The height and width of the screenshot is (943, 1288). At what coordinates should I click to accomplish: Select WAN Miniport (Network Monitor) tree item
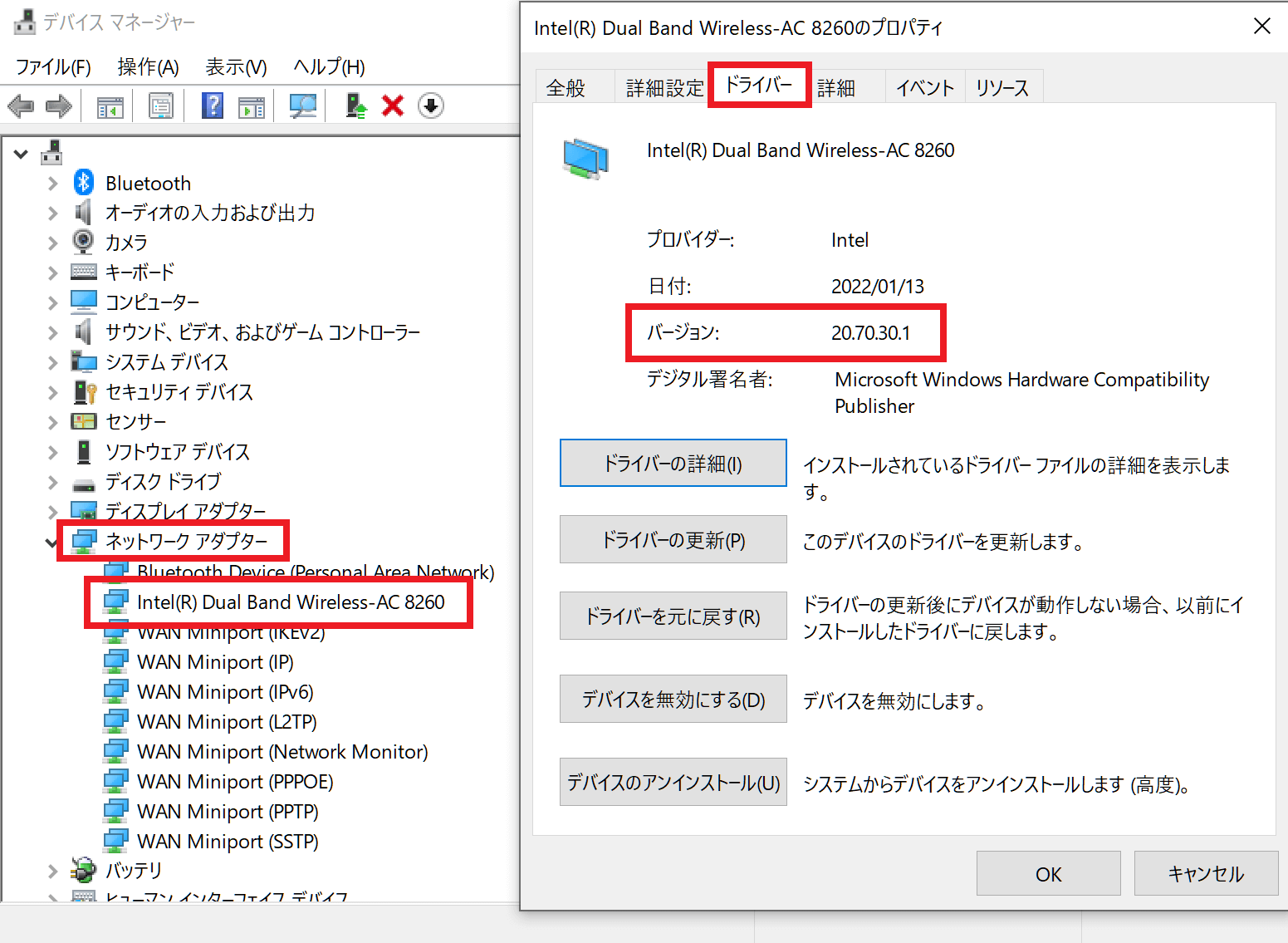(282, 751)
